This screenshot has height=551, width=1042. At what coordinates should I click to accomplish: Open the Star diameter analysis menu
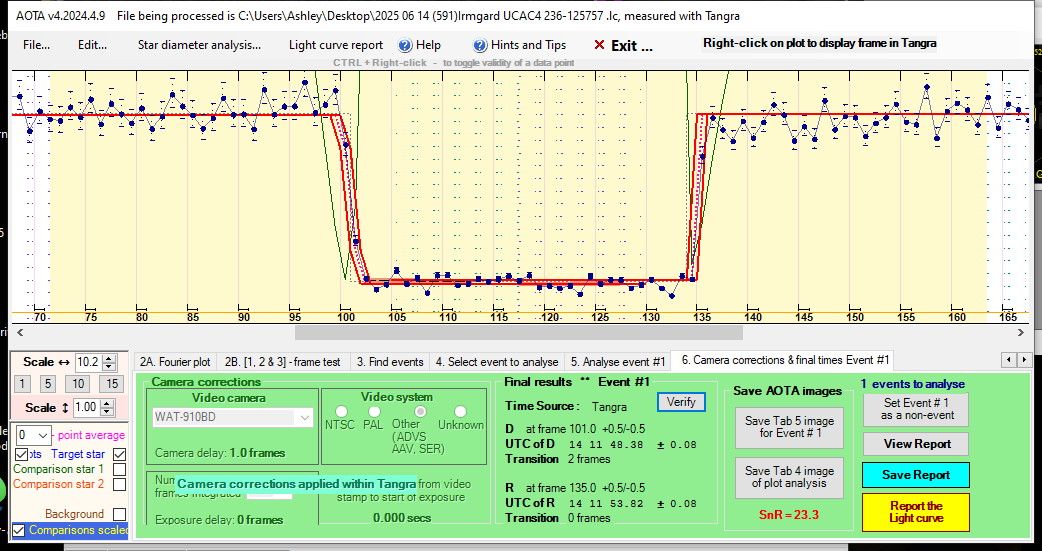coord(199,45)
